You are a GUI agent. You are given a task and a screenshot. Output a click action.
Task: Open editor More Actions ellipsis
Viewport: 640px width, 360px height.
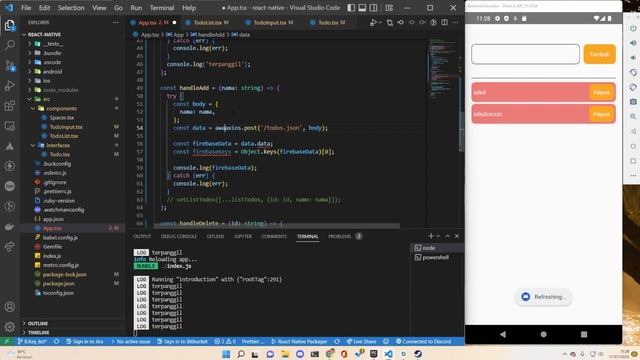pos(456,22)
